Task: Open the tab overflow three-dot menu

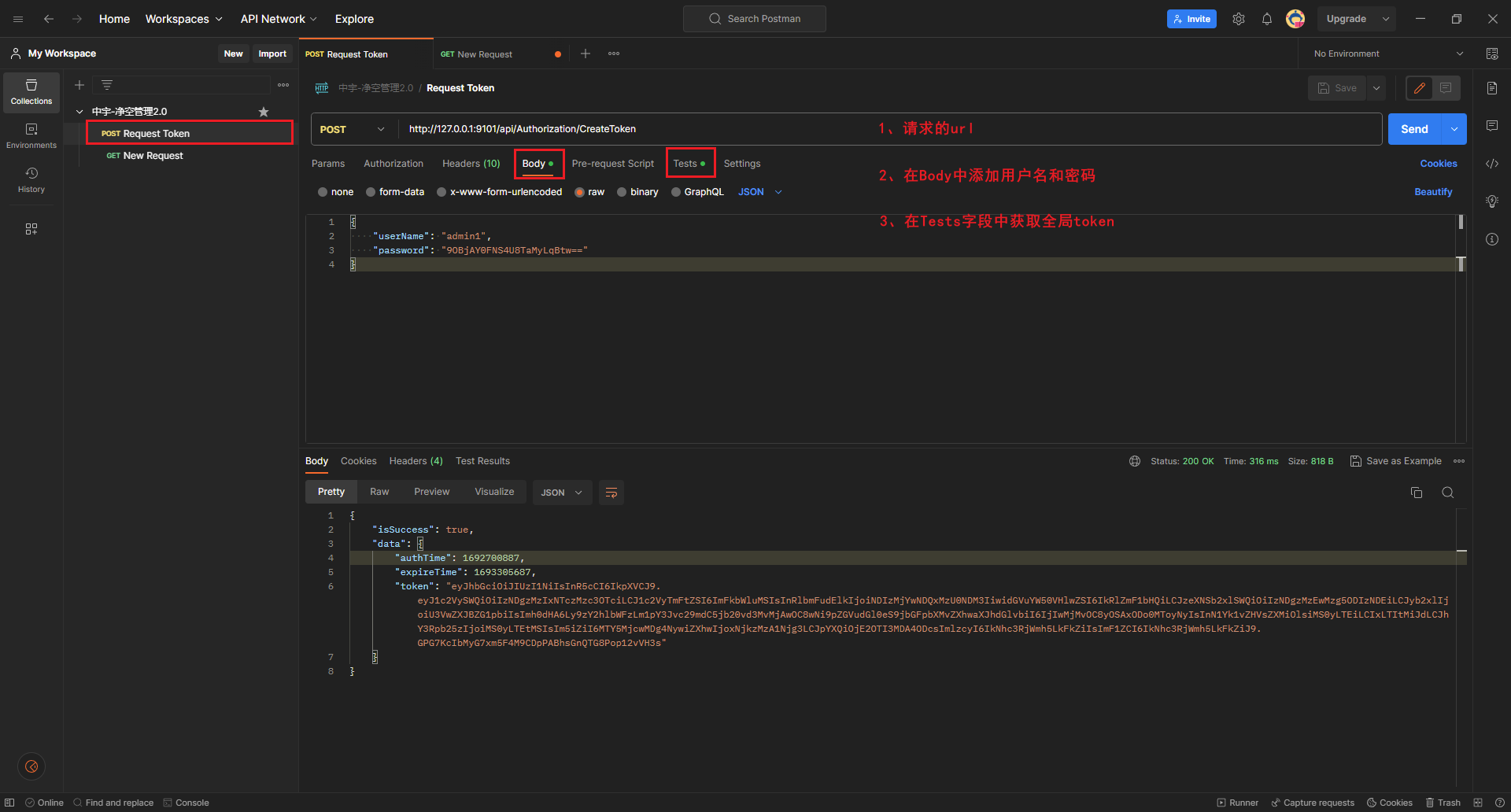Action: [x=614, y=54]
